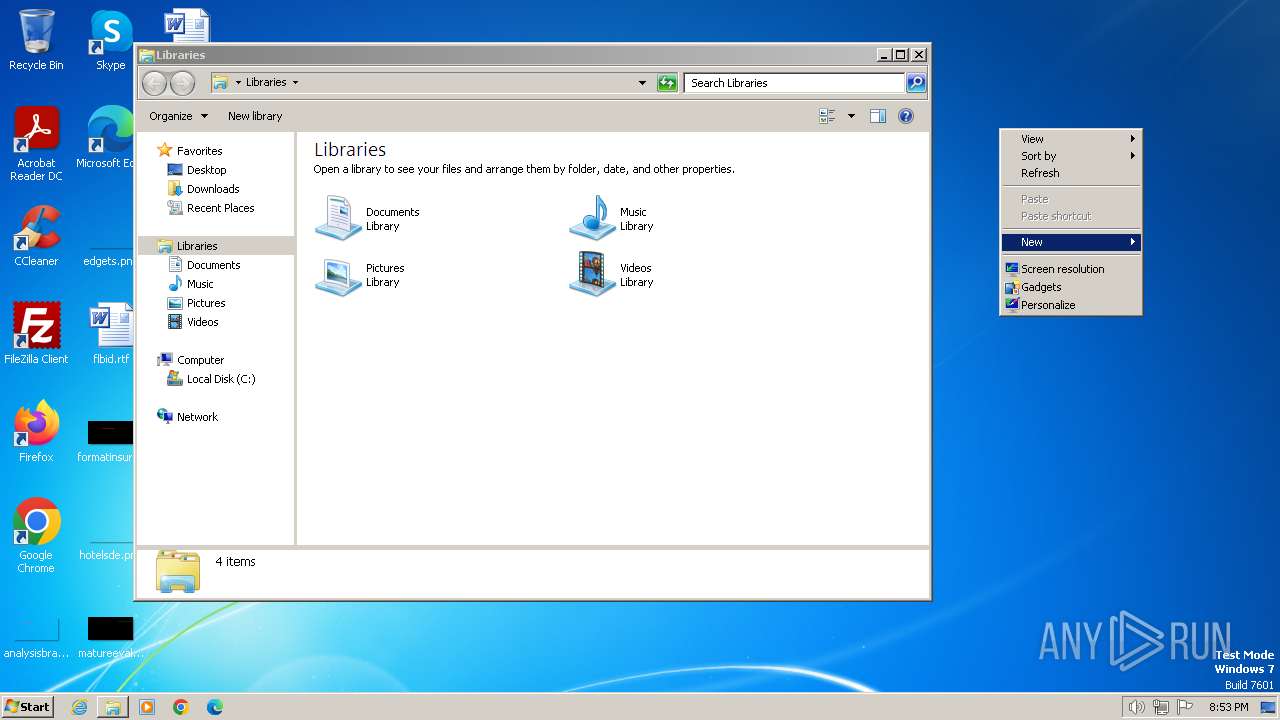Choose Gadgets from context menu
1280x720 pixels.
coord(1071,287)
